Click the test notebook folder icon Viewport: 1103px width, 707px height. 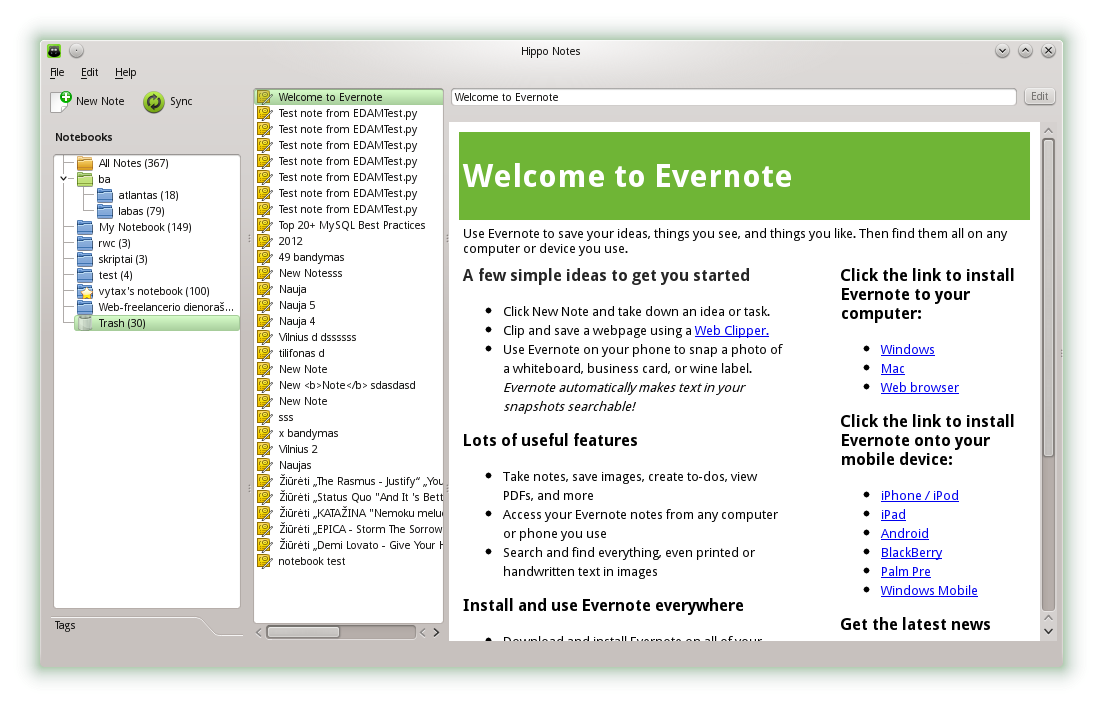pos(85,275)
